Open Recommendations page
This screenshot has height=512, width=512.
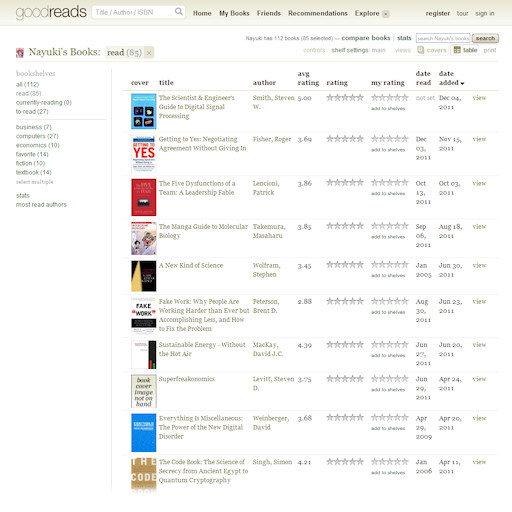click(318, 13)
